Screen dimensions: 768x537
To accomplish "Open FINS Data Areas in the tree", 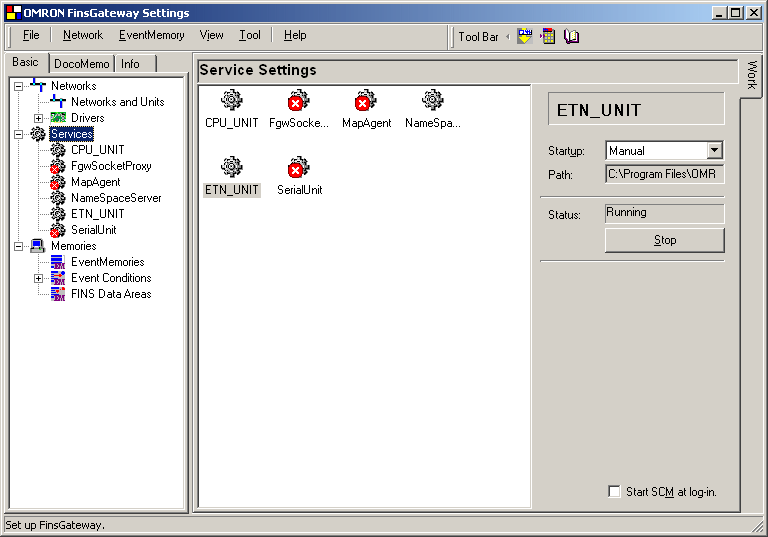I will pyautogui.click(x=111, y=294).
